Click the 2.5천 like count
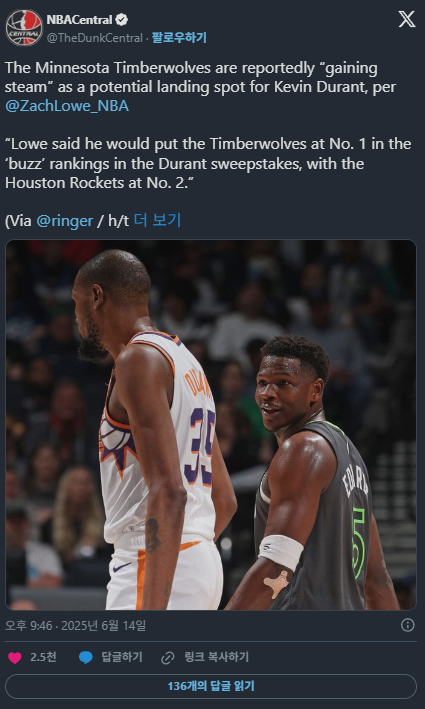425x709 pixels. point(43,657)
